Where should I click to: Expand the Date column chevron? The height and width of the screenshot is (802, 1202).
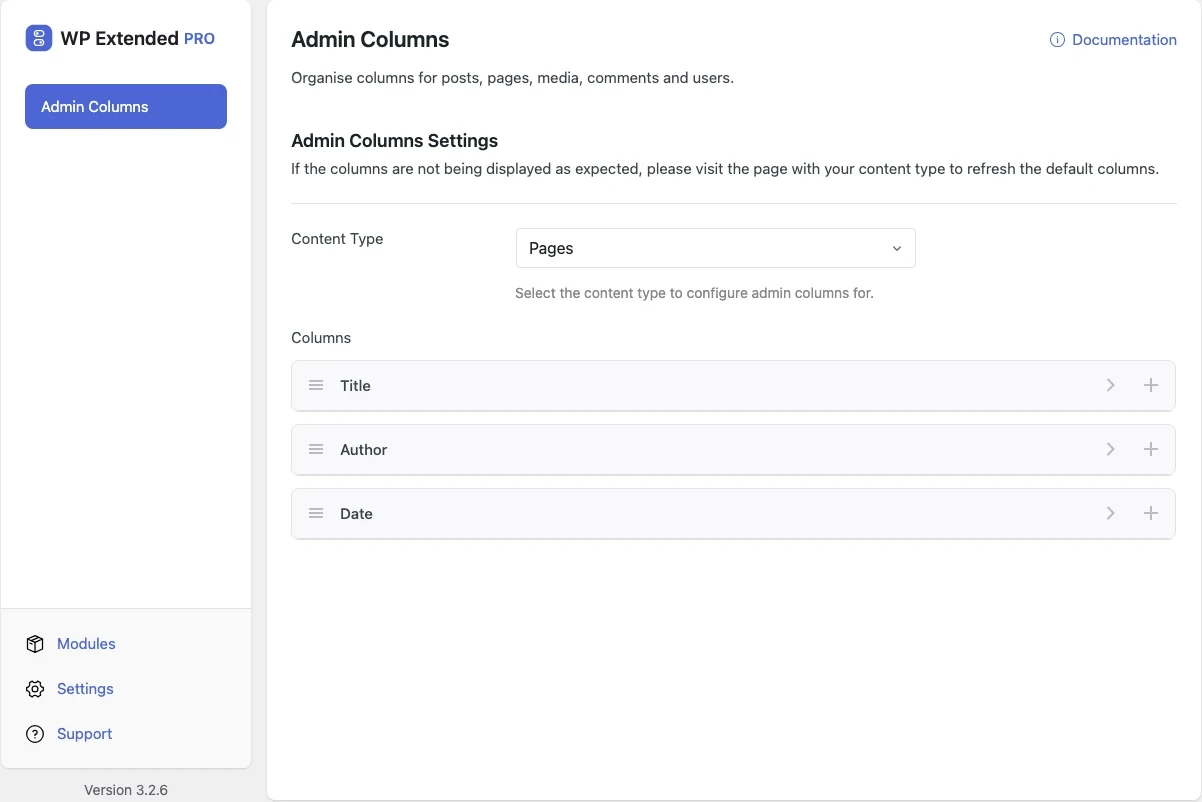[x=1110, y=514]
